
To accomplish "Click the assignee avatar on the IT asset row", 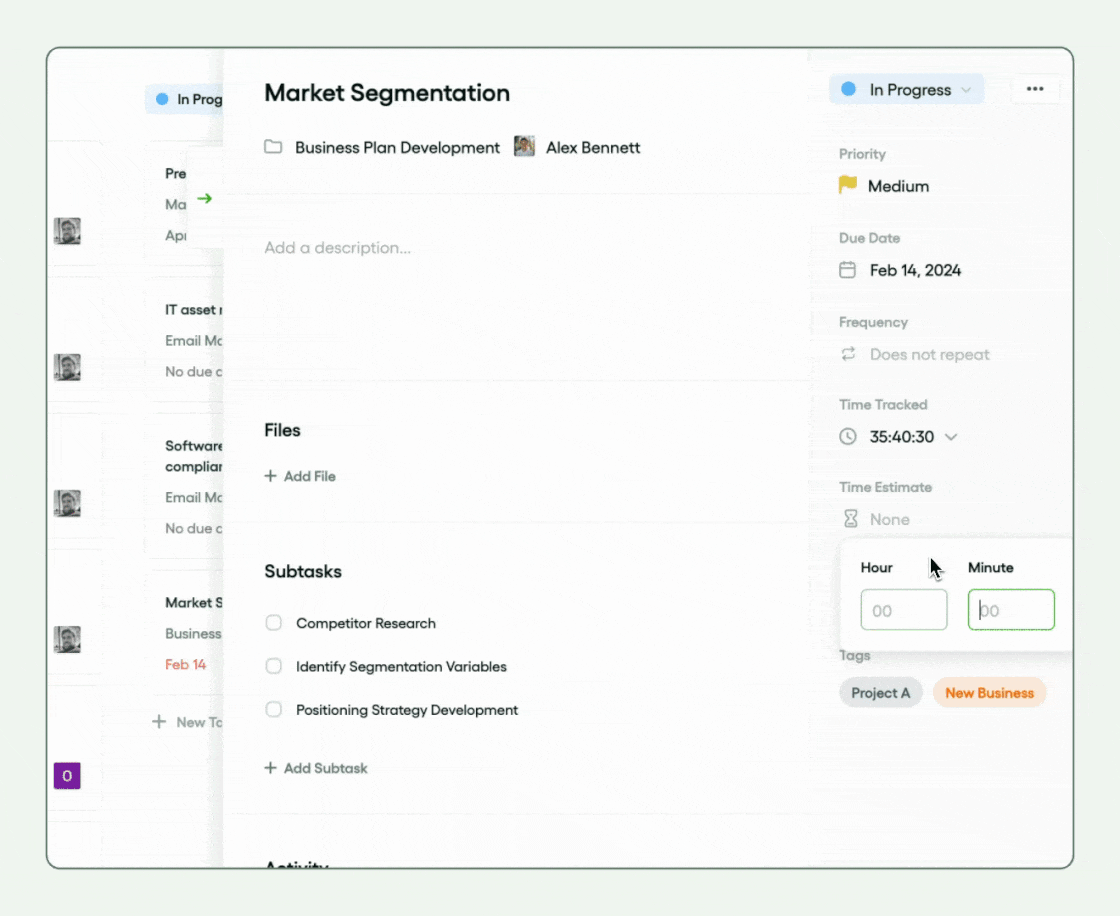I will coord(67,367).
